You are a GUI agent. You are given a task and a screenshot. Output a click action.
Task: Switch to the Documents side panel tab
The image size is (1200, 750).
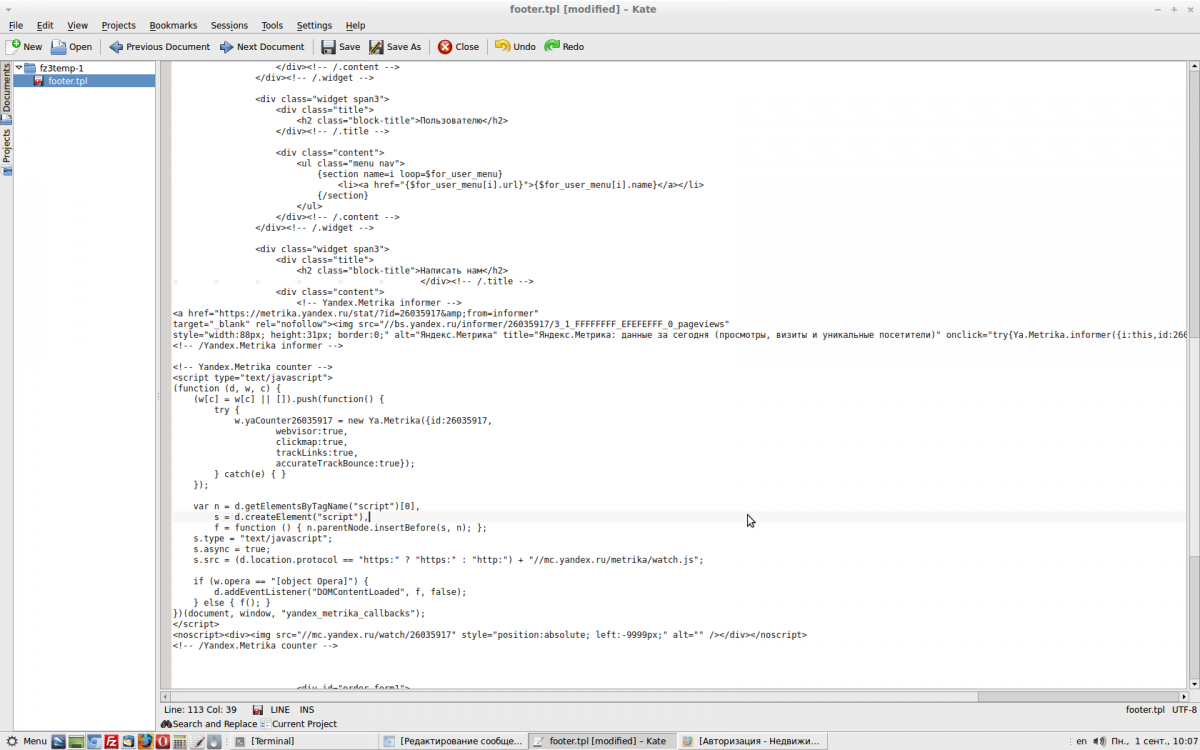6,93
